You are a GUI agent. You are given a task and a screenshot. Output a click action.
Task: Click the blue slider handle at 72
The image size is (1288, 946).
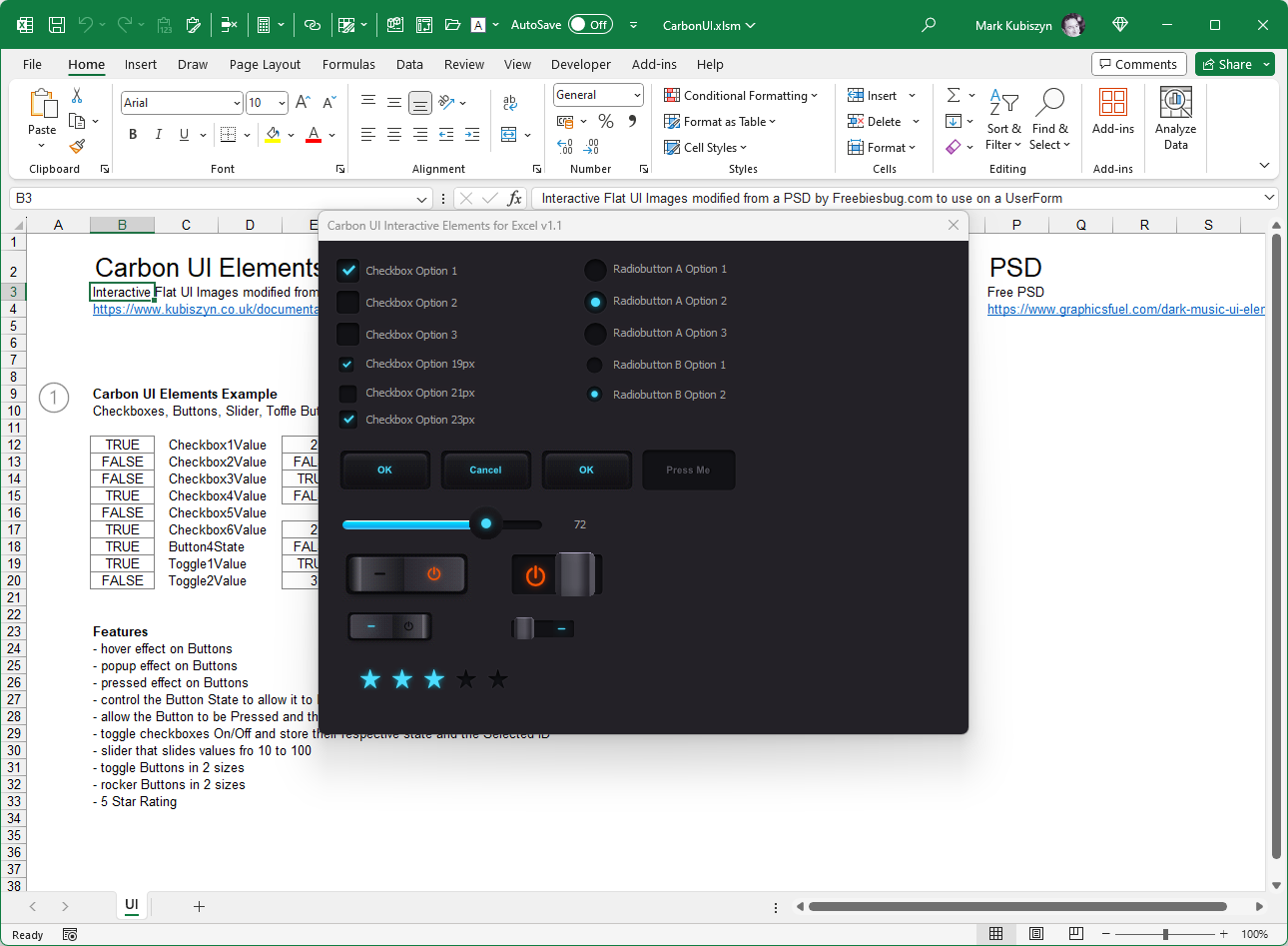tap(486, 523)
